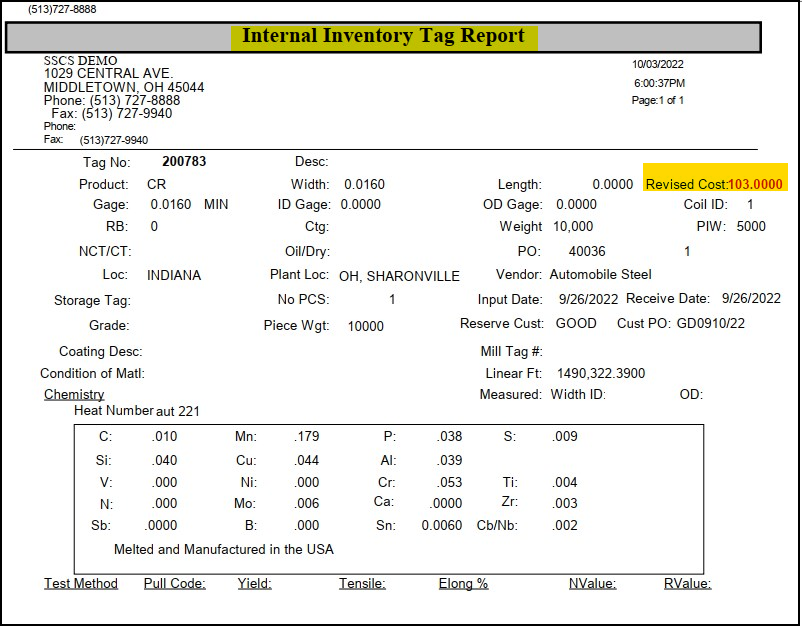Click the underlined Chemistry heading
Image resolution: width=802 pixels, height=630 pixels.
[x=74, y=394]
